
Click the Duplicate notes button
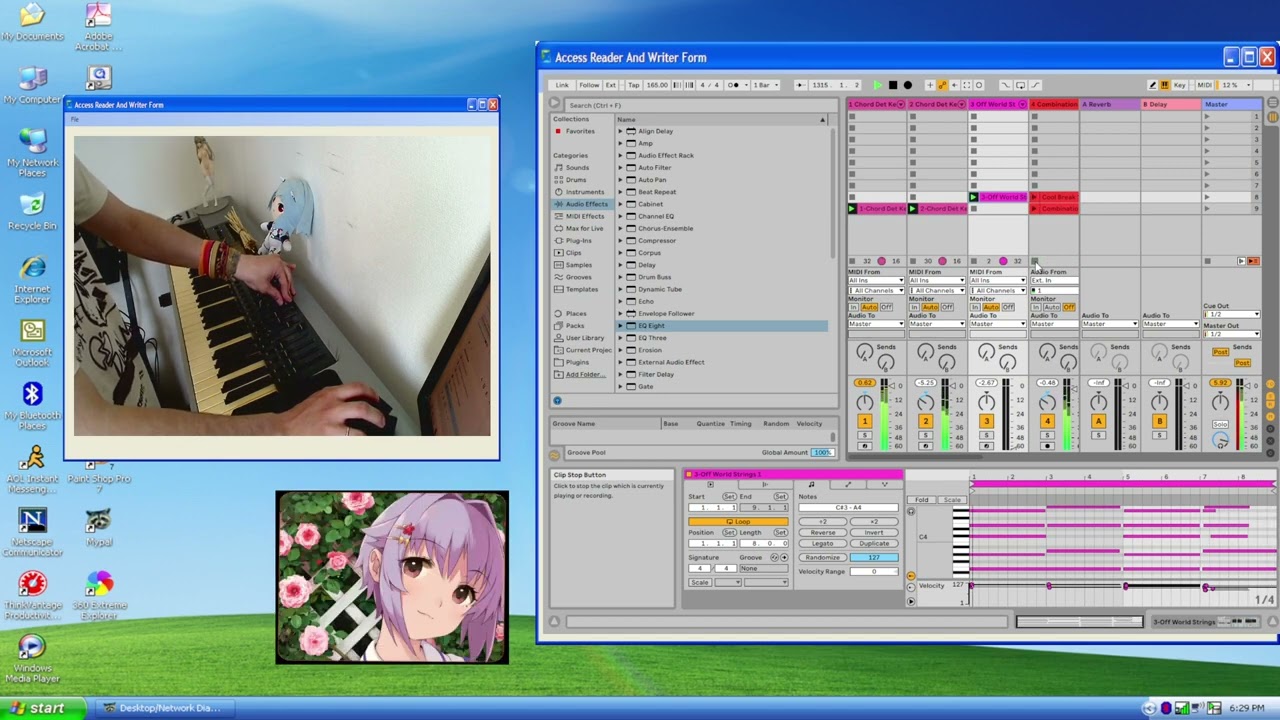874,544
